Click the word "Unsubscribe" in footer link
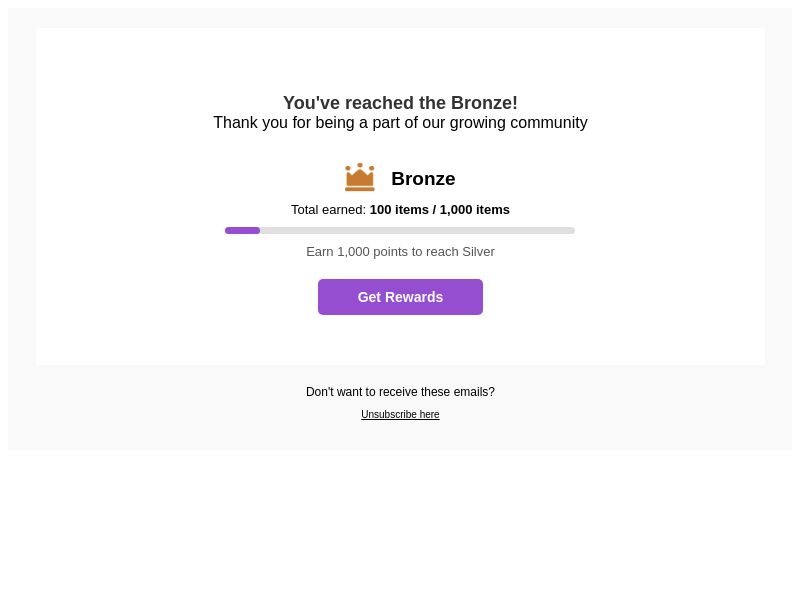800x600 pixels. [x=389, y=414]
